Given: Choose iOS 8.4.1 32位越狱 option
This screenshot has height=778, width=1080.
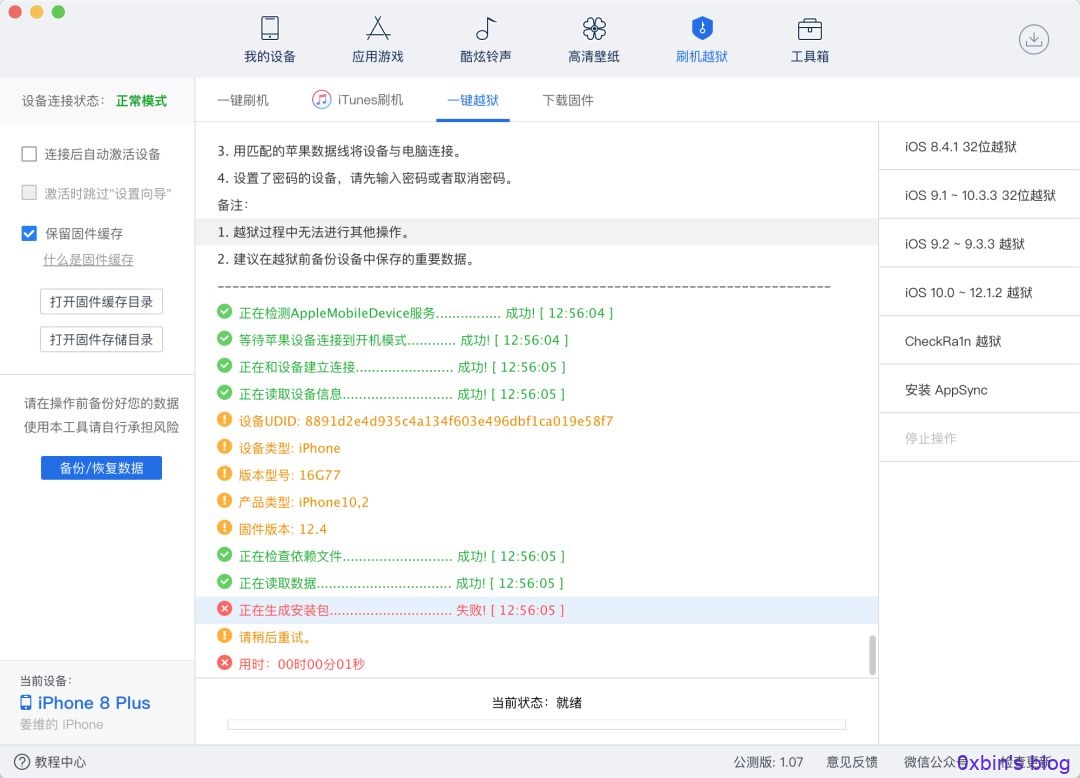Looking at the screenshot, I should click(979, 147).
